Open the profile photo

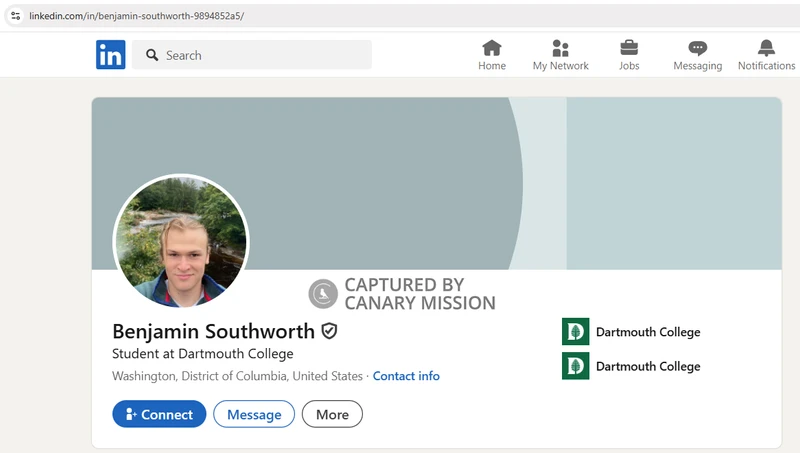coord(181,241)
